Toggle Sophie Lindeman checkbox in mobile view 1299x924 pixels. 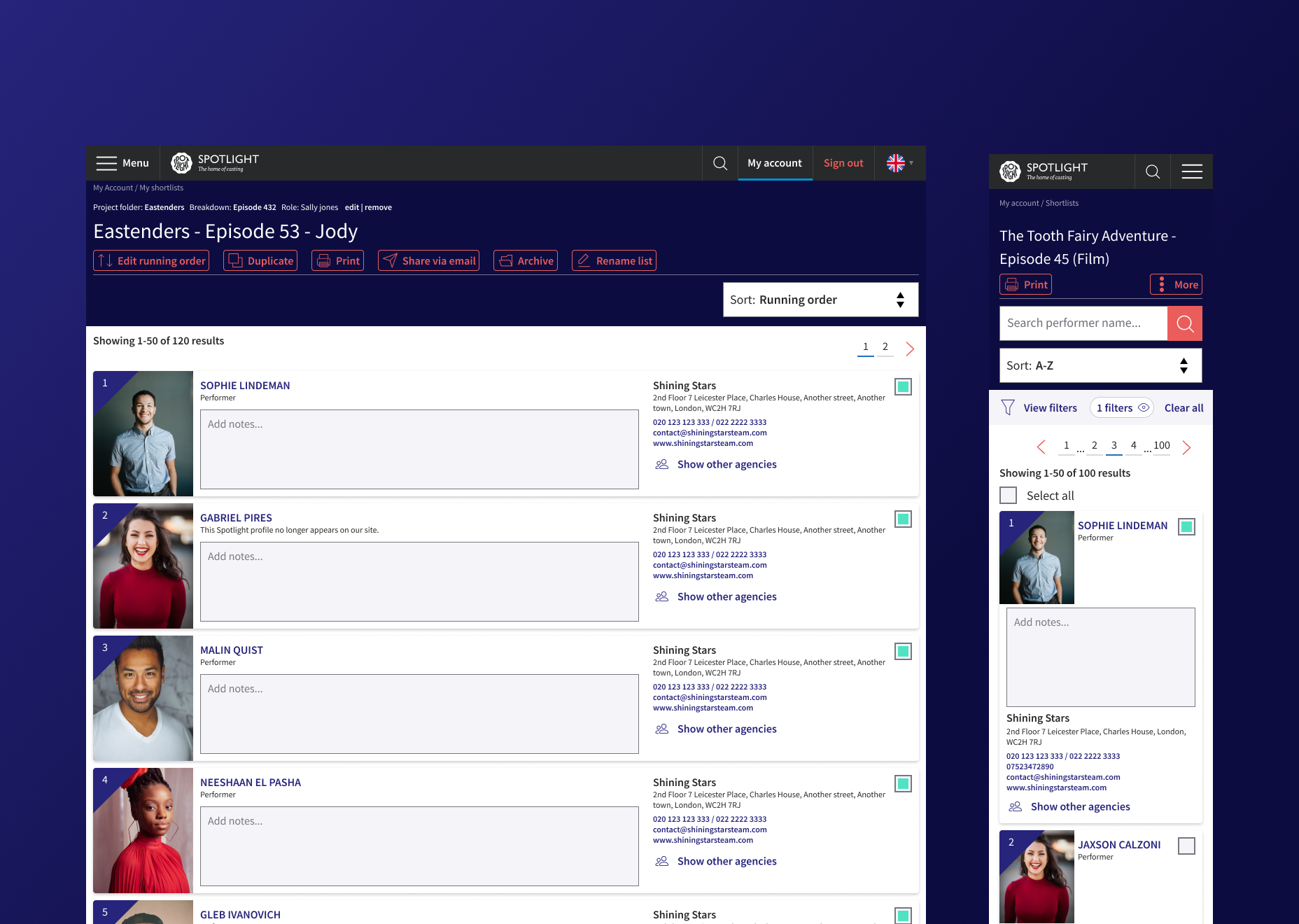1187,526
